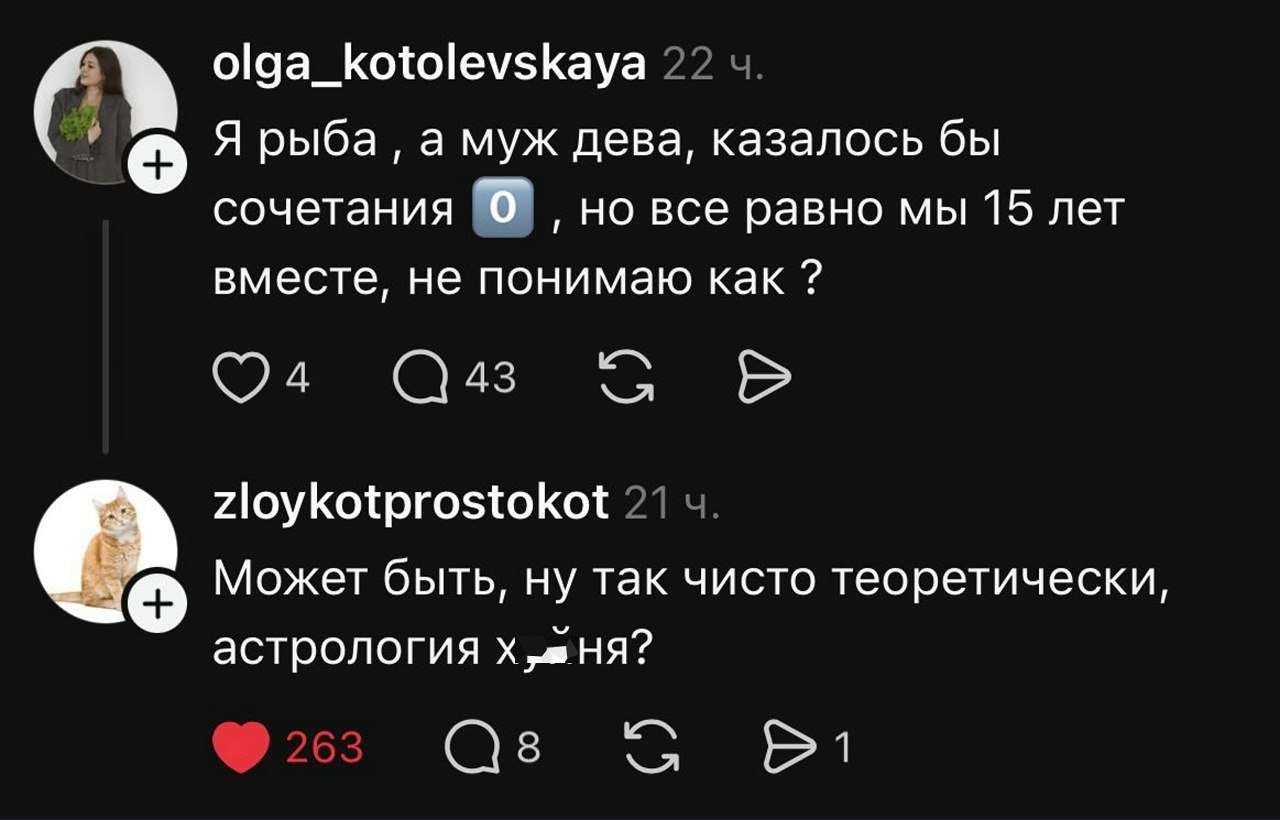
Task: Open replies via olga_kotolevskaya's comment bubble icon
Action: (x=421, y=380)
